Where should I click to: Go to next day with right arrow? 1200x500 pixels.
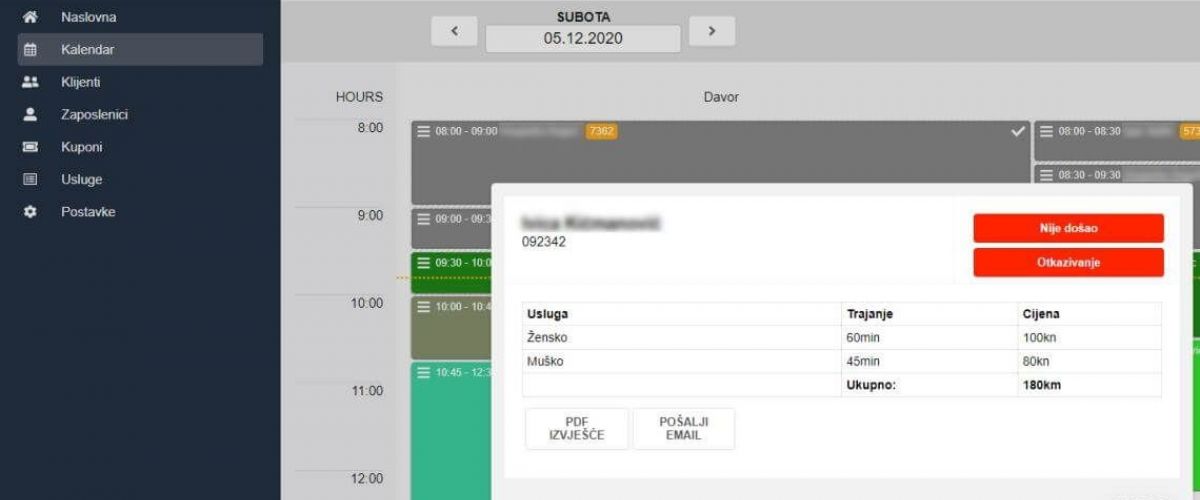(712, 31)
